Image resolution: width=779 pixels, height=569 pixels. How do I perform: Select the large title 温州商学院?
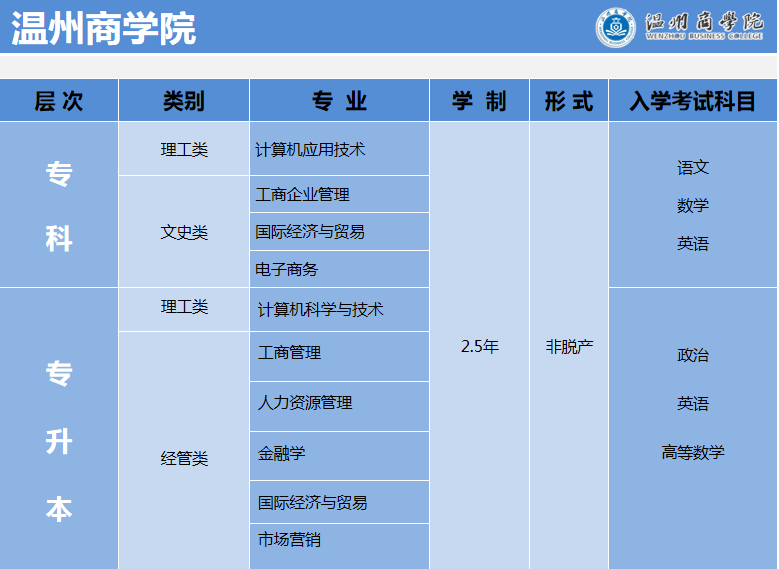pos(103,28)
